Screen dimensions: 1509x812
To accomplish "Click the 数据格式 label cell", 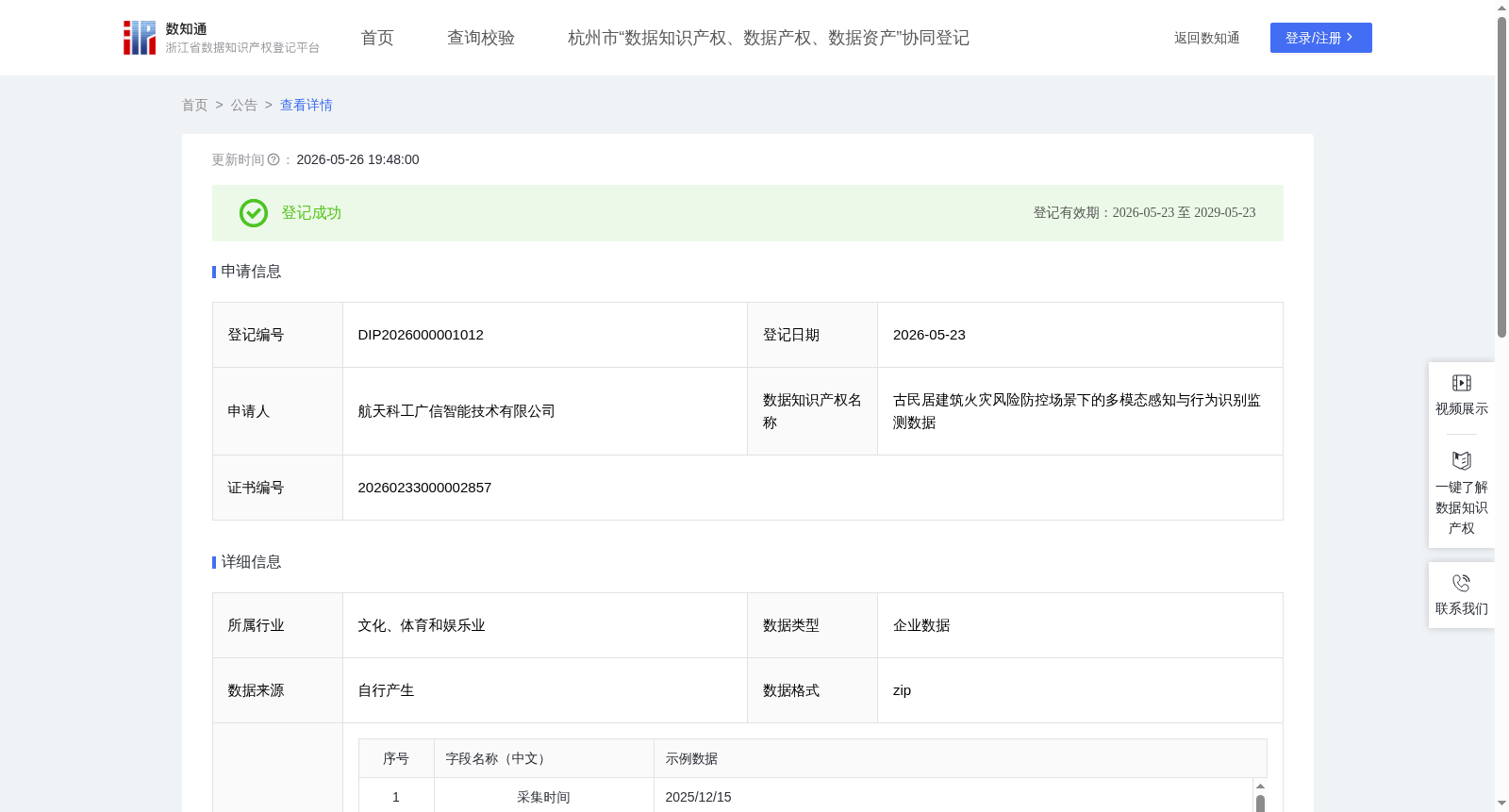I will point(812,690).
